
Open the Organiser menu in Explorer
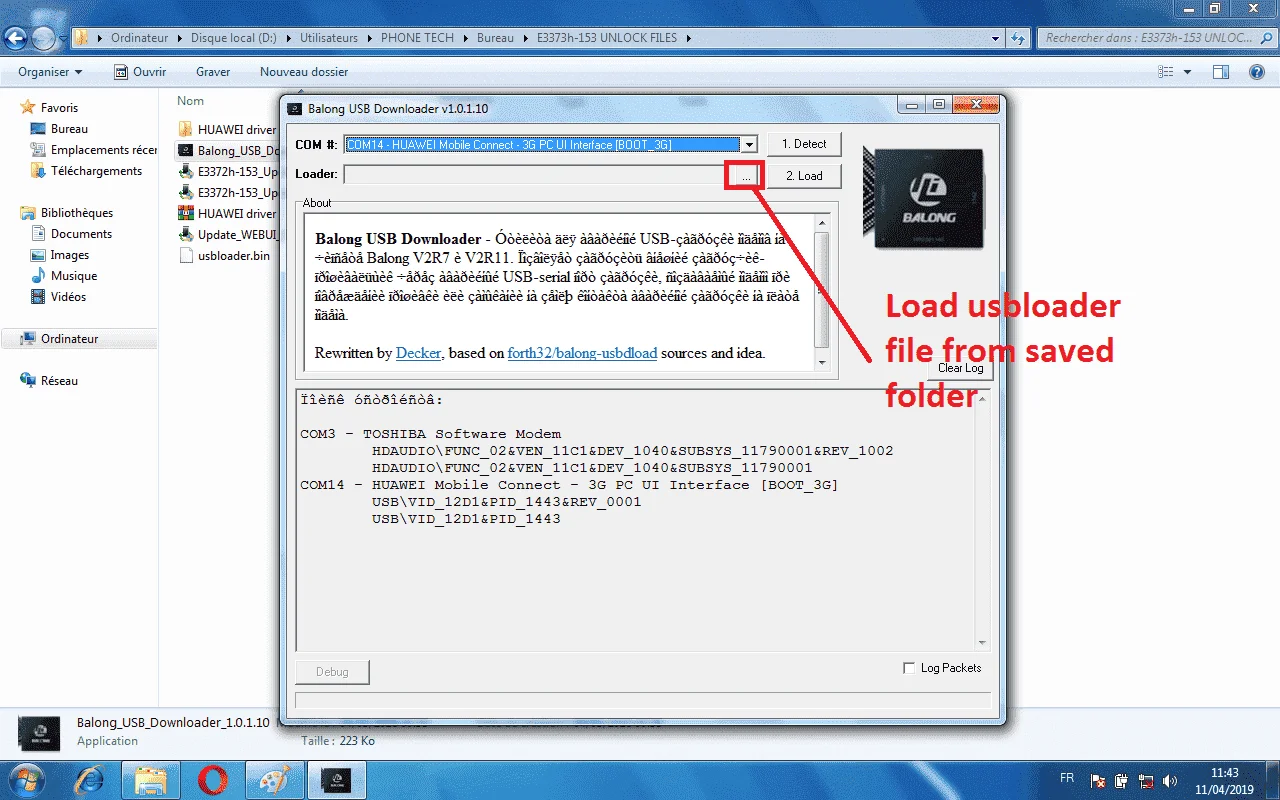point(50,72)
